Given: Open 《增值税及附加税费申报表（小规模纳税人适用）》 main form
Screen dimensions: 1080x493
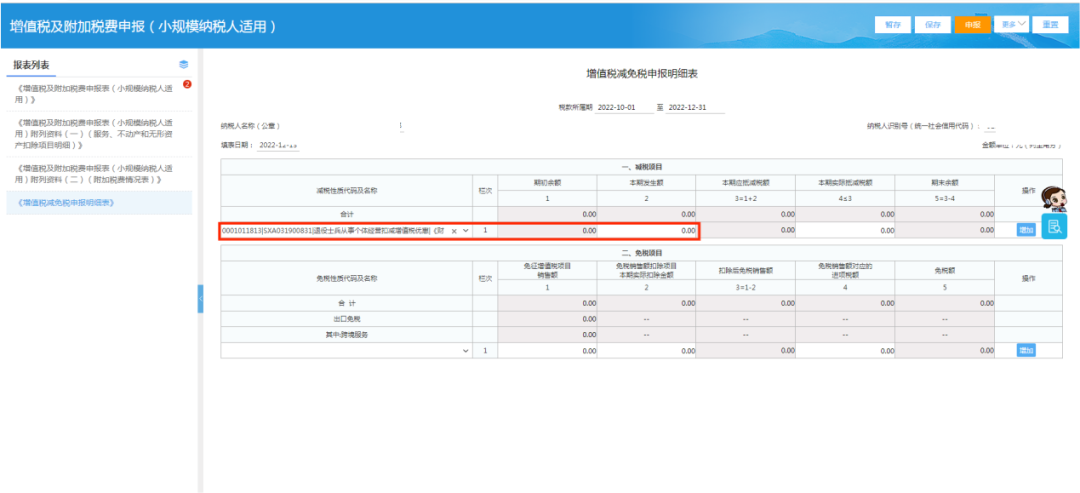Looking at the screenshot, I should pos(94,94).
